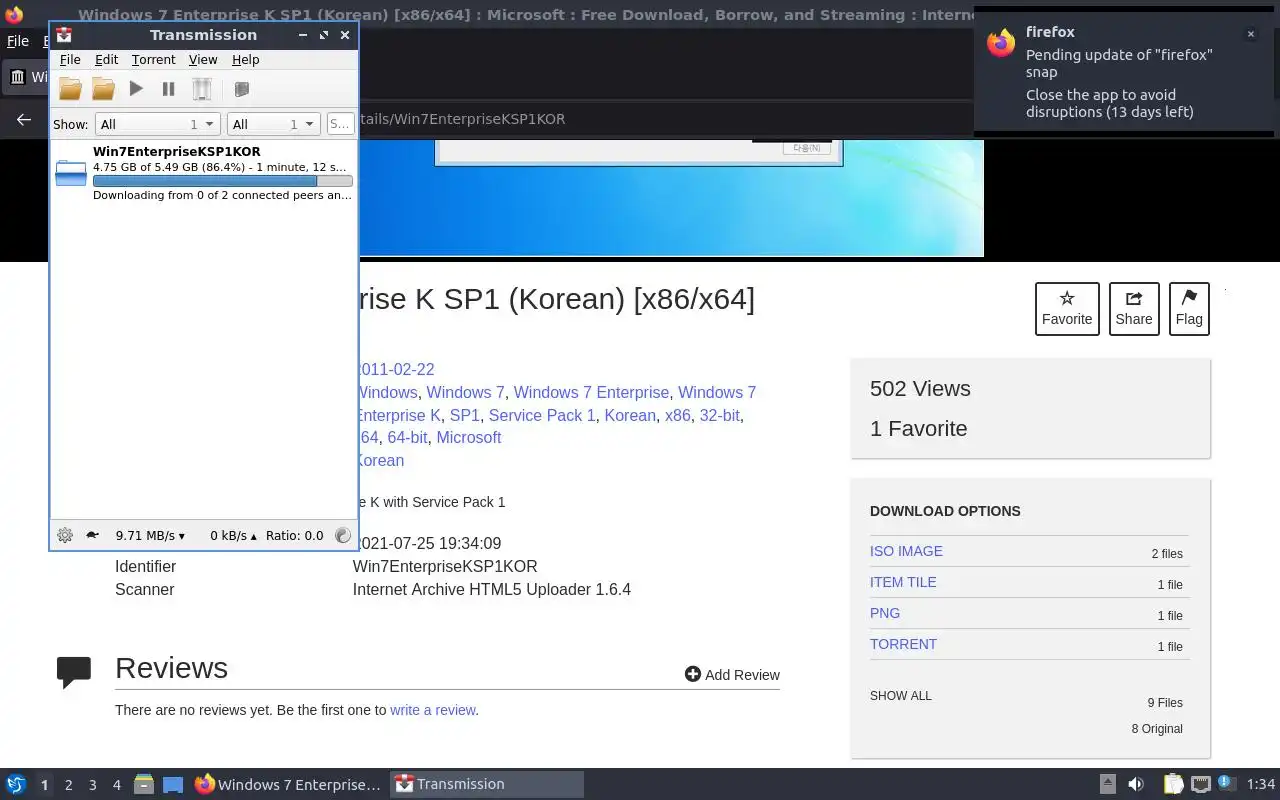Image resolution: width=1280 pixels, height=800 pixels.
Task: Switch to workspace 4 in the taskbar
Action: point(117,785)
